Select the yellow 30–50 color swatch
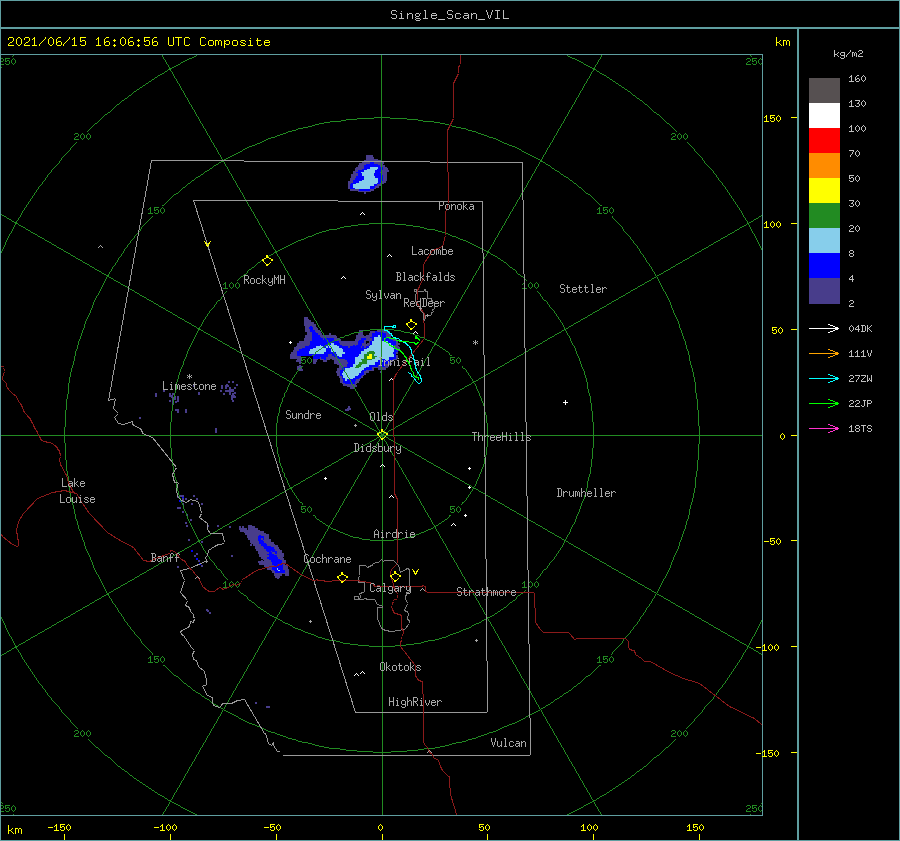The height and width of the screenshot is (841, 900). [824, 191]
